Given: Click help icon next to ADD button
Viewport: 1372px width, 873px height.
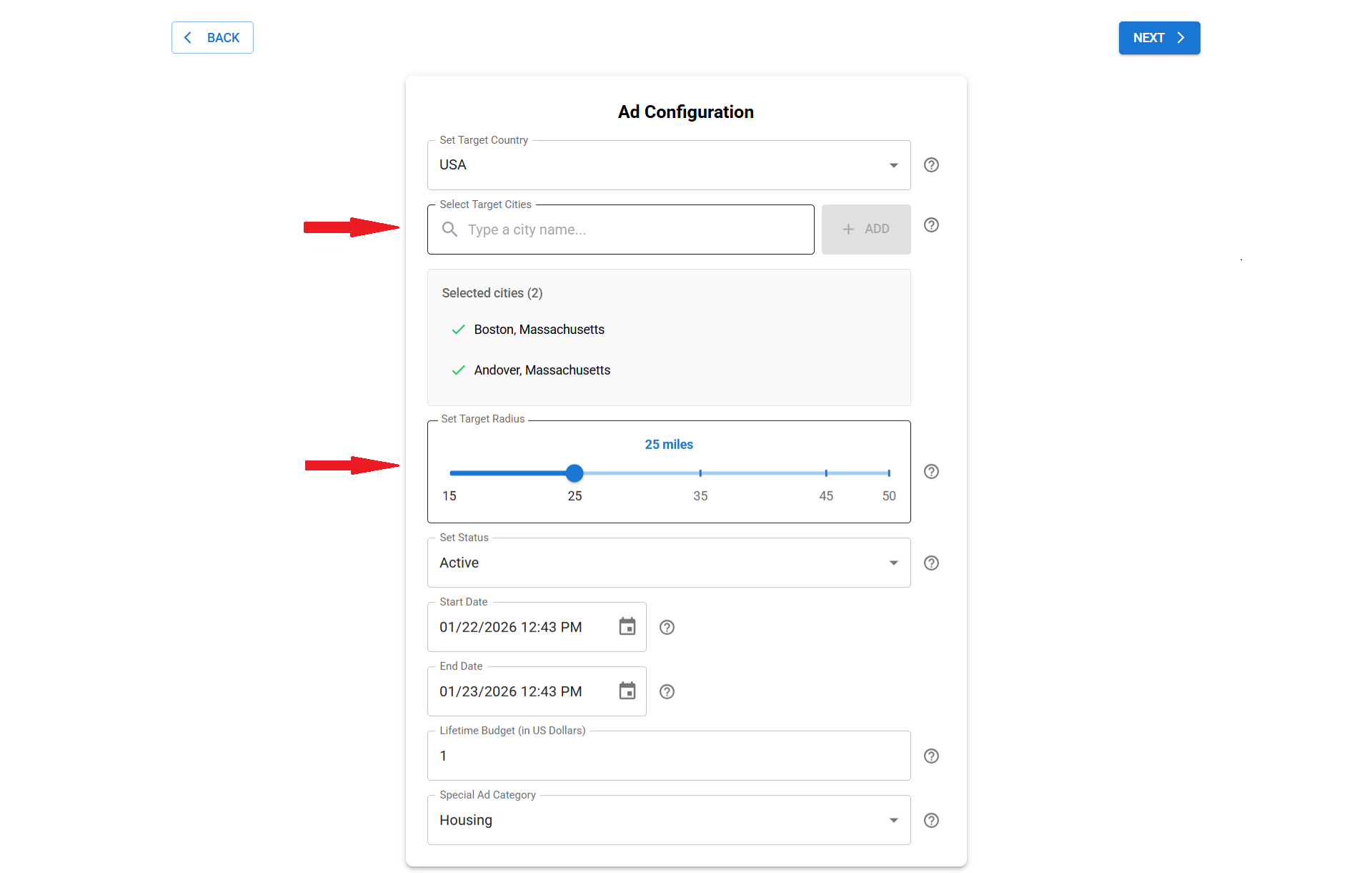Looking at the screenshot, I should pyautogui.click(x=931, y=225).
